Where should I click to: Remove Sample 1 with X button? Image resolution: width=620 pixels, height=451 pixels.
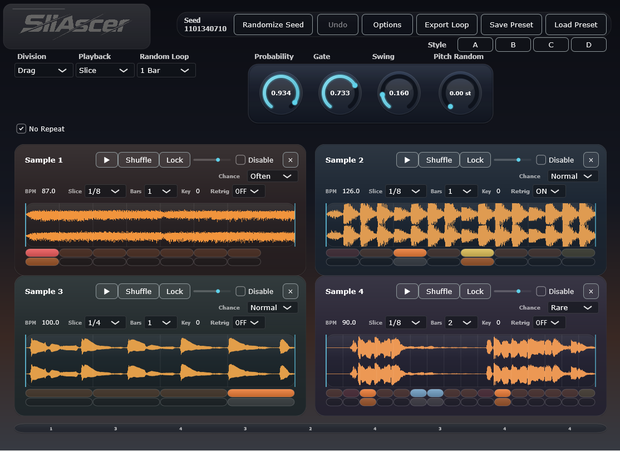pyautogui.click(x=291, y=160)
